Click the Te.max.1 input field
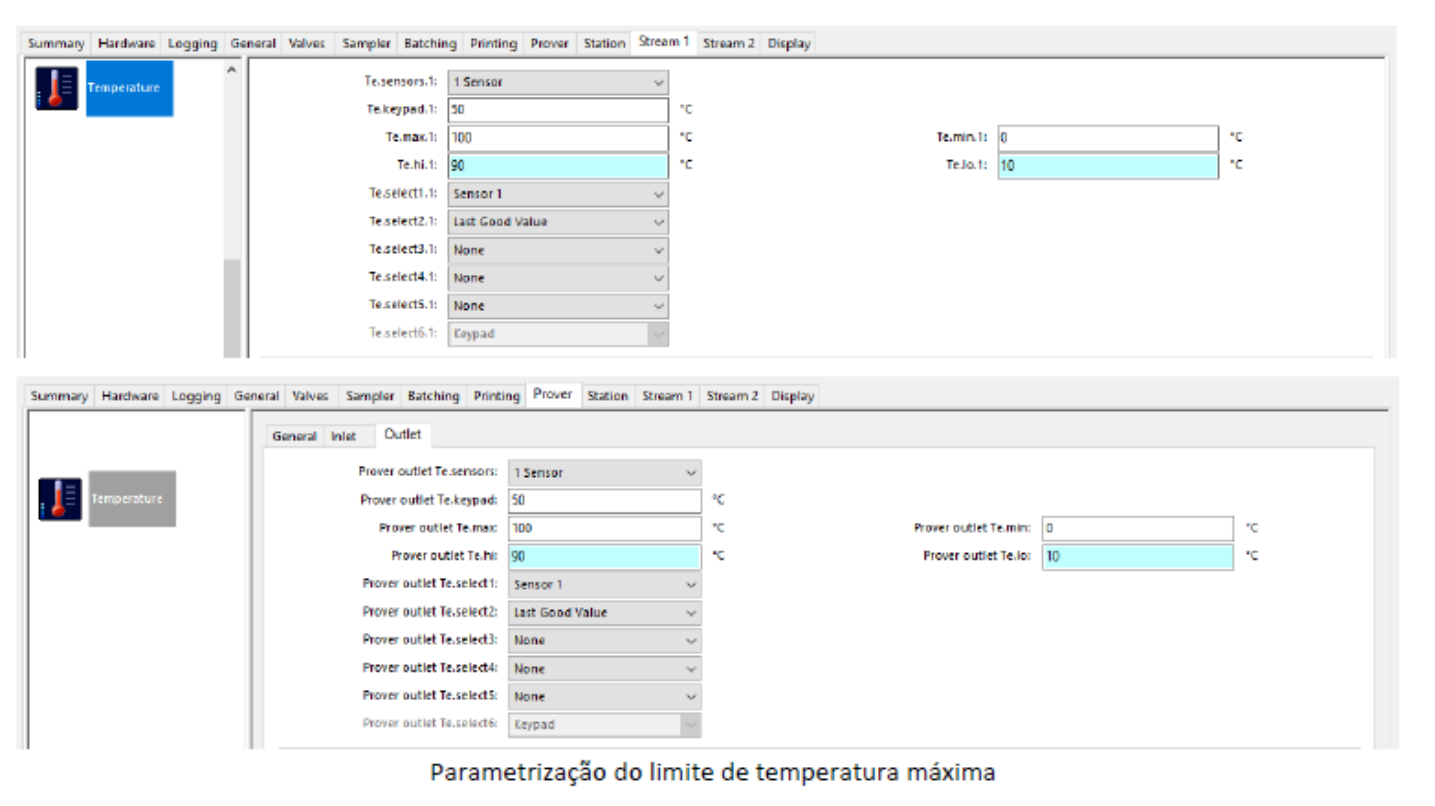Viewport: 1435px width, 806px height. [x=558, y=138]
